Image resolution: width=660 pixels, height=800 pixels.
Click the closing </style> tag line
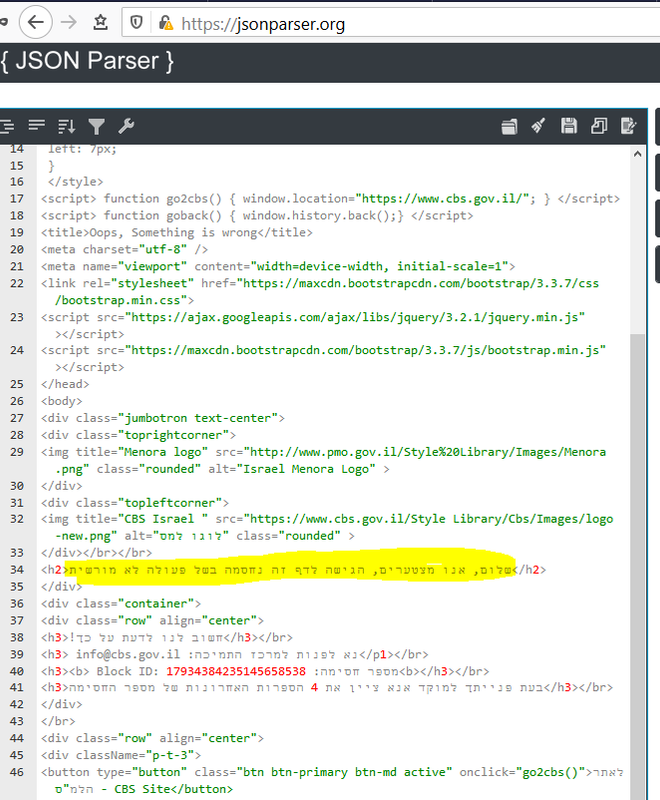coord(75,182)
